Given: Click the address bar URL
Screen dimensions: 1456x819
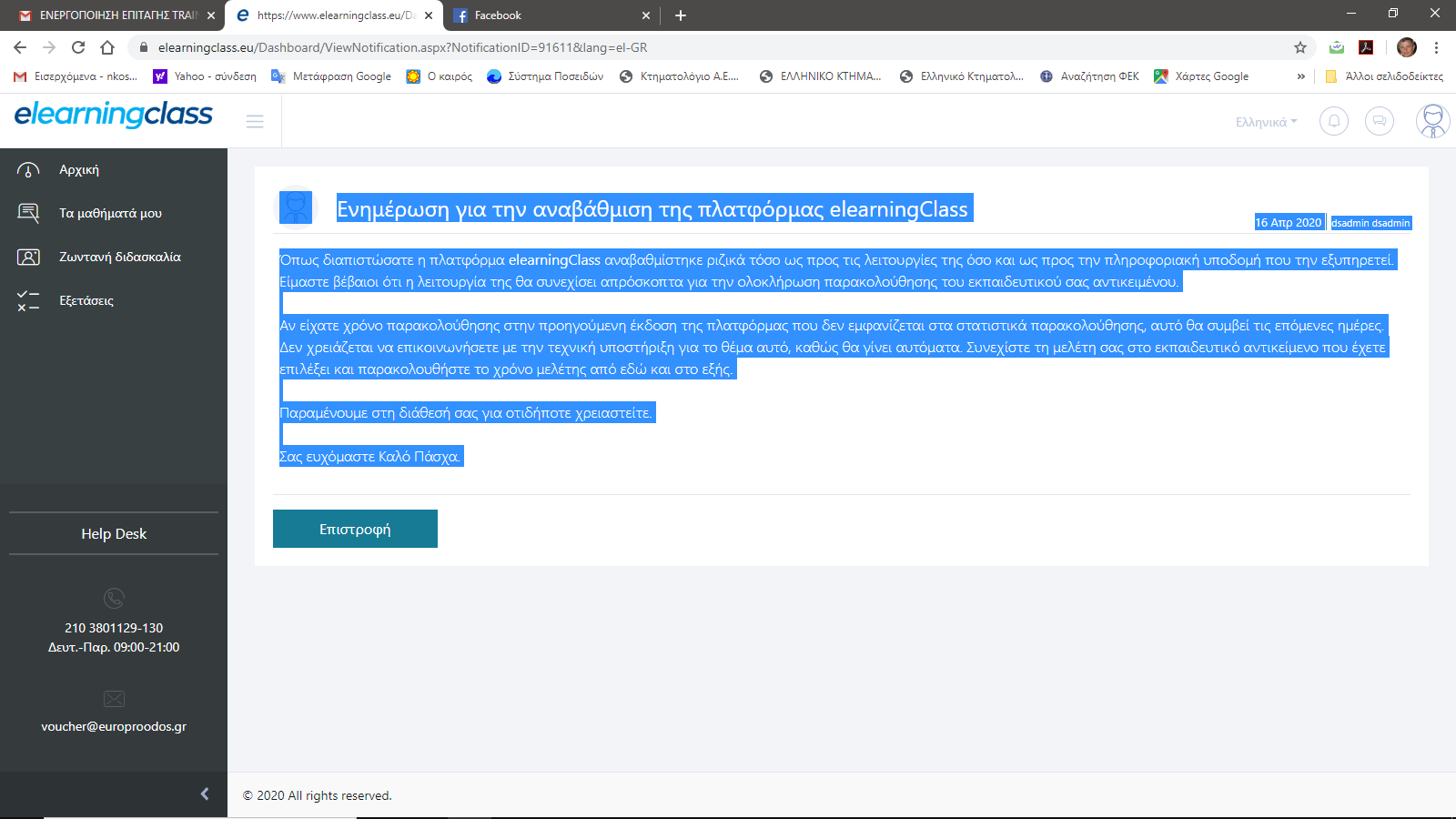Looking at the screenshot, I should (x=403, y=47).
